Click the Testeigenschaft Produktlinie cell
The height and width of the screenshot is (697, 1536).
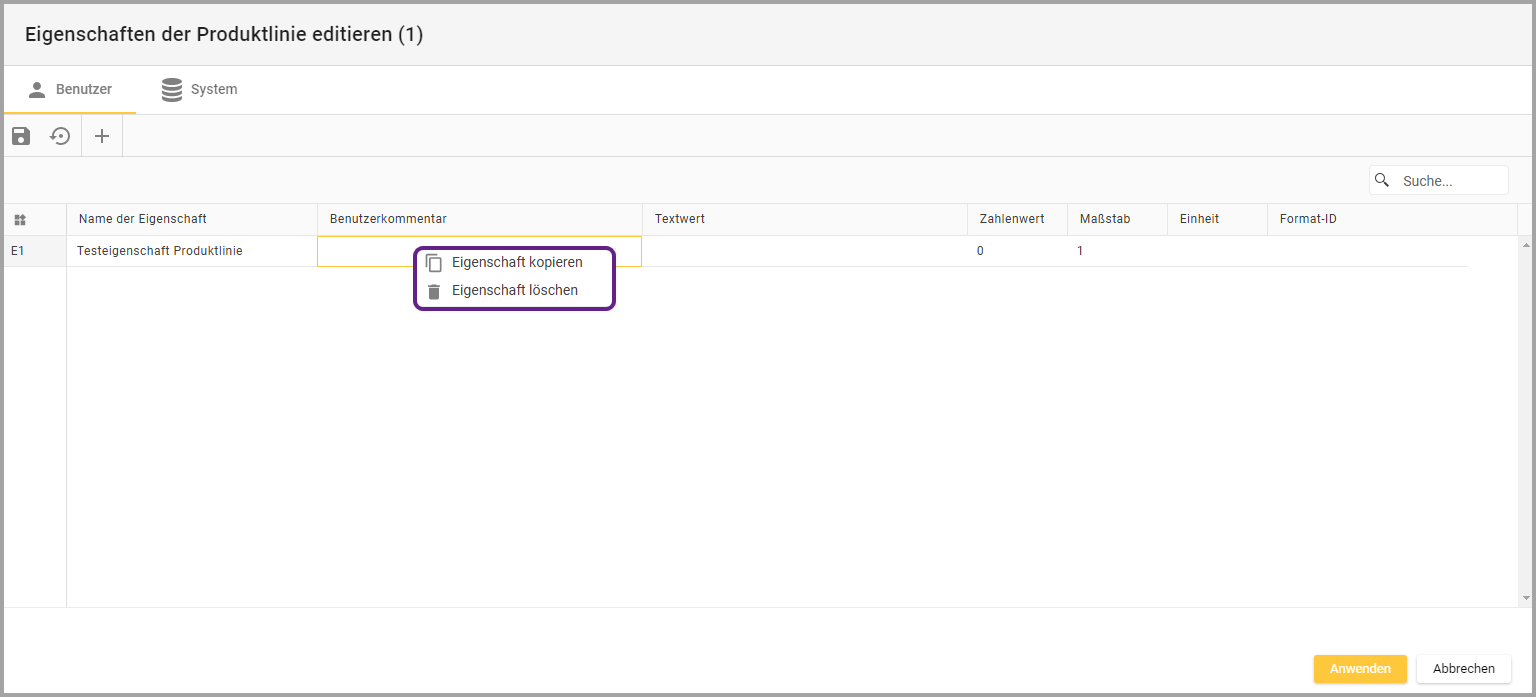(x=160, y=251)
